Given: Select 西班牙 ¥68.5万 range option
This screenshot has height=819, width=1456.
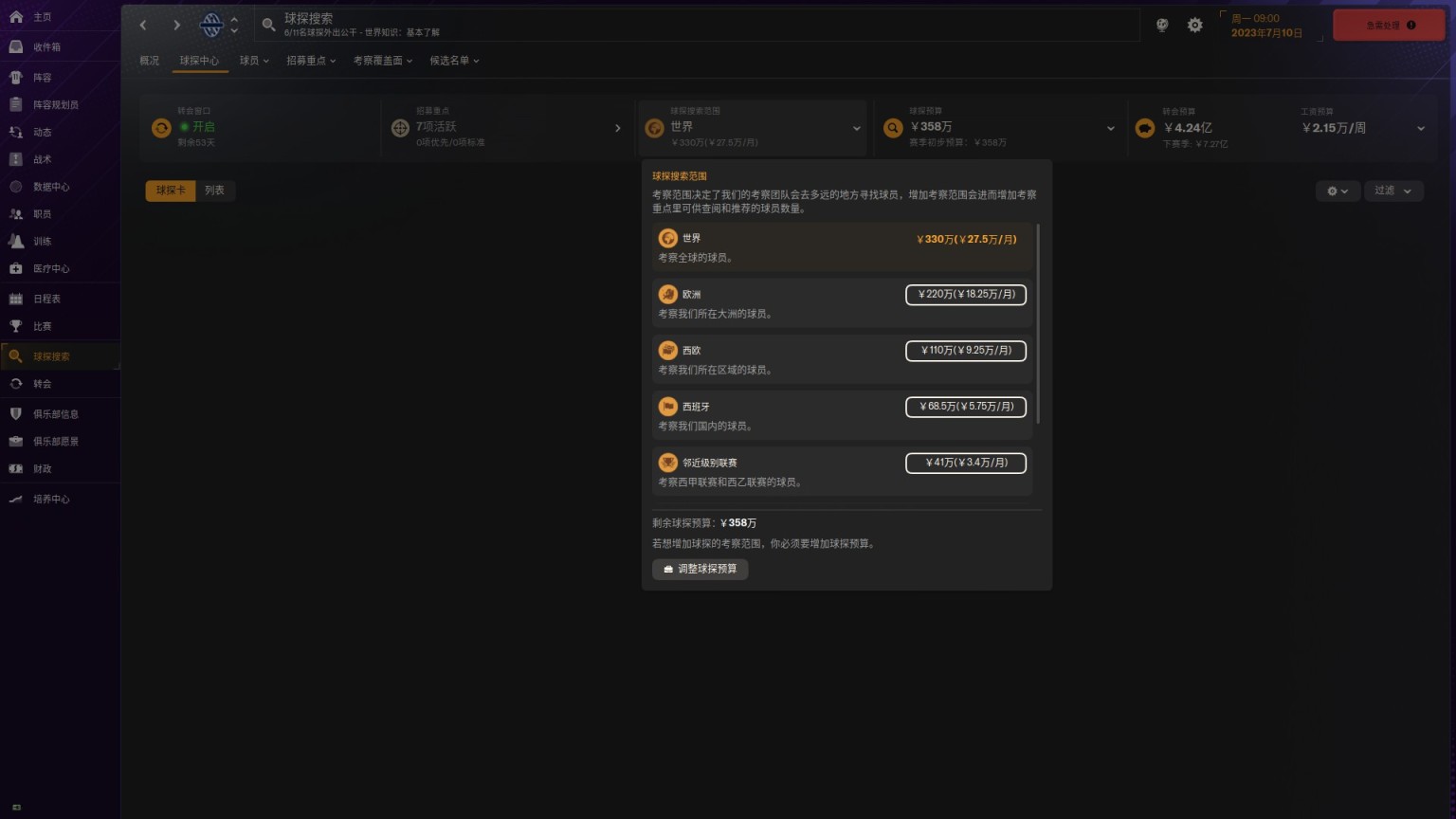Looking at the screenshot, I should click(966, 407).
